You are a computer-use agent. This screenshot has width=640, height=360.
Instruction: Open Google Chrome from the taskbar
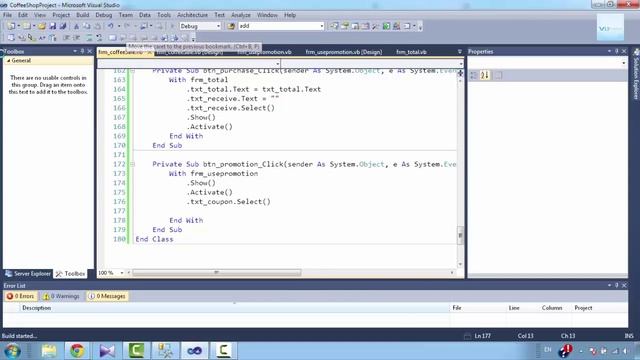pyautogui.click(x=77, y=350)
